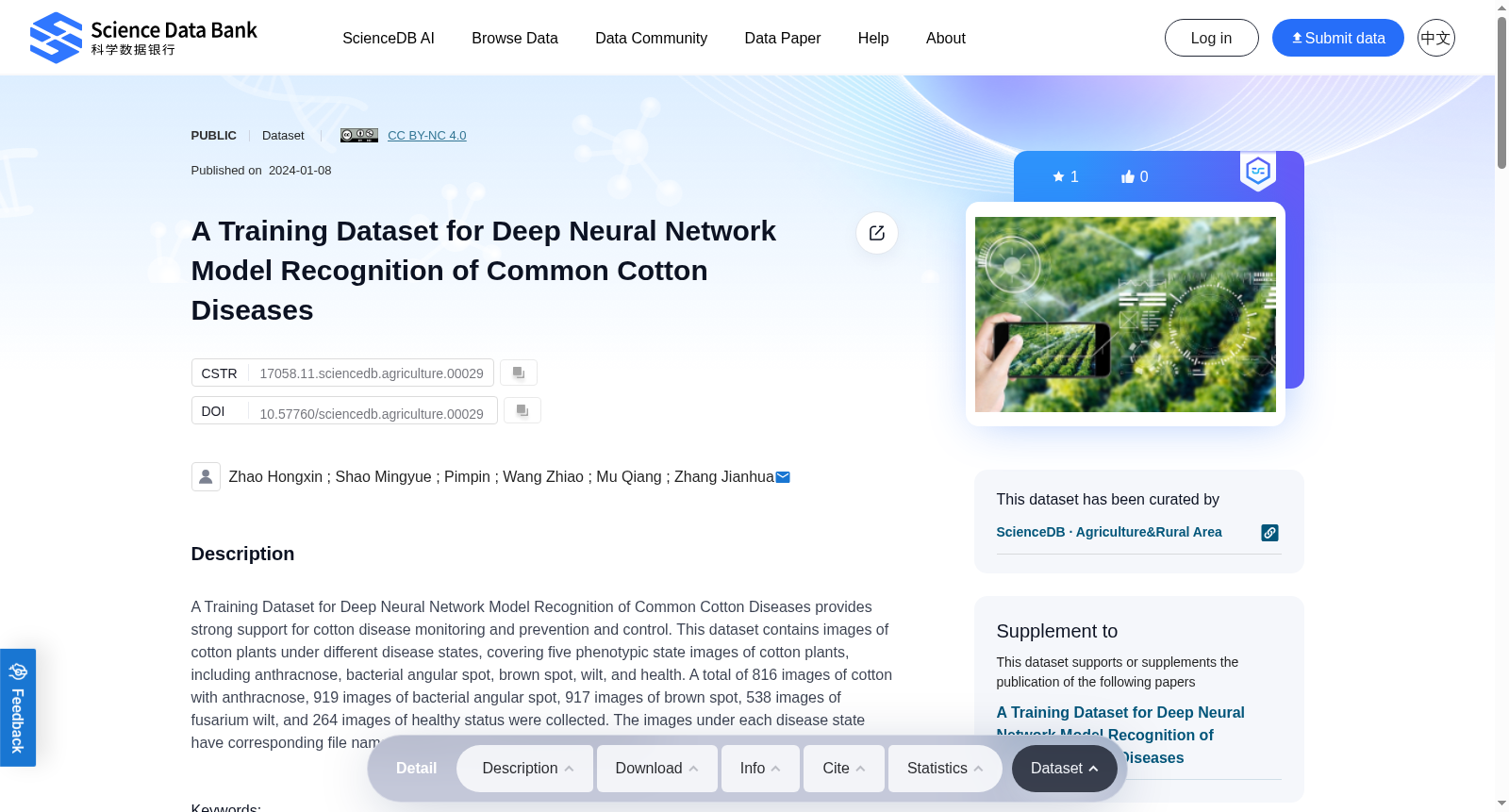
Task: Click author name Shao Mingyue
Action: [x=383, y=477]
